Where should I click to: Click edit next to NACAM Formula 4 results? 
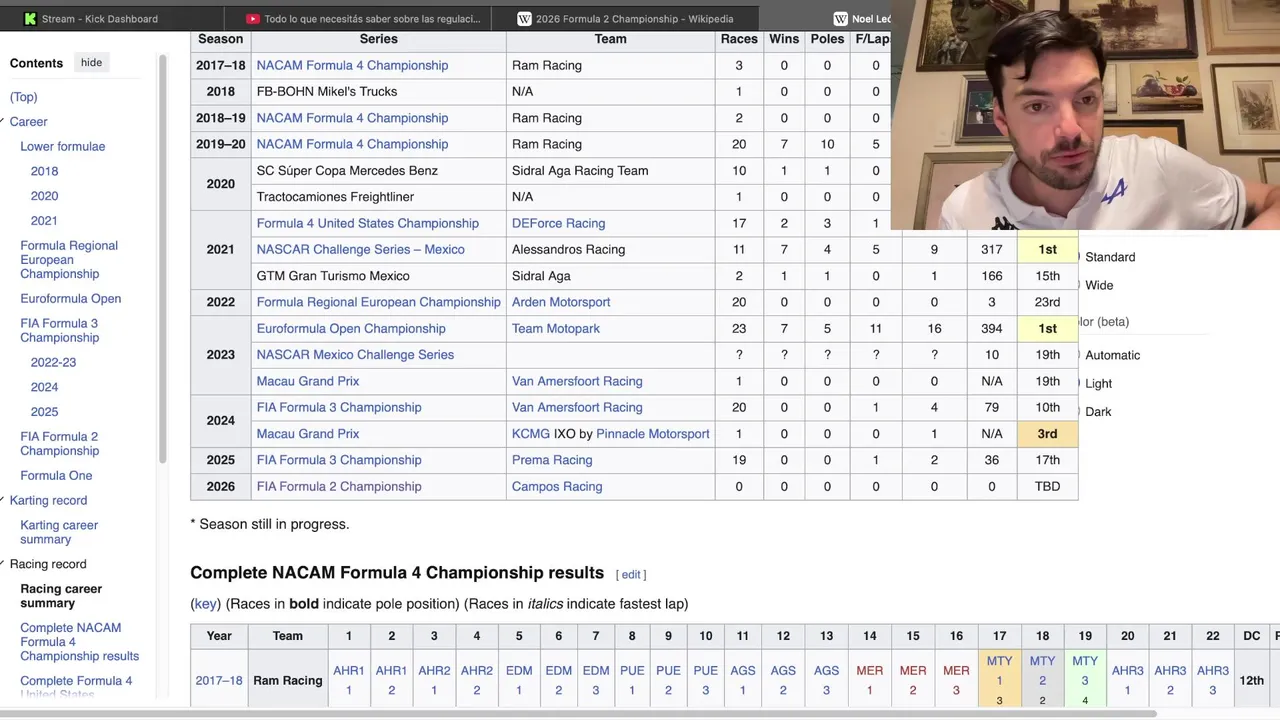(631, 574)
